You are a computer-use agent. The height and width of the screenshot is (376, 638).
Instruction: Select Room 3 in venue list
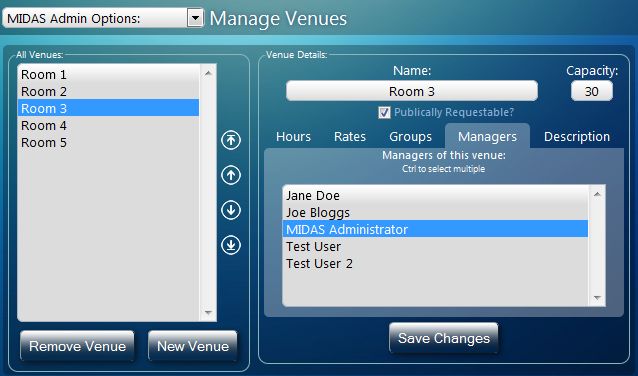tap(108, 108)
